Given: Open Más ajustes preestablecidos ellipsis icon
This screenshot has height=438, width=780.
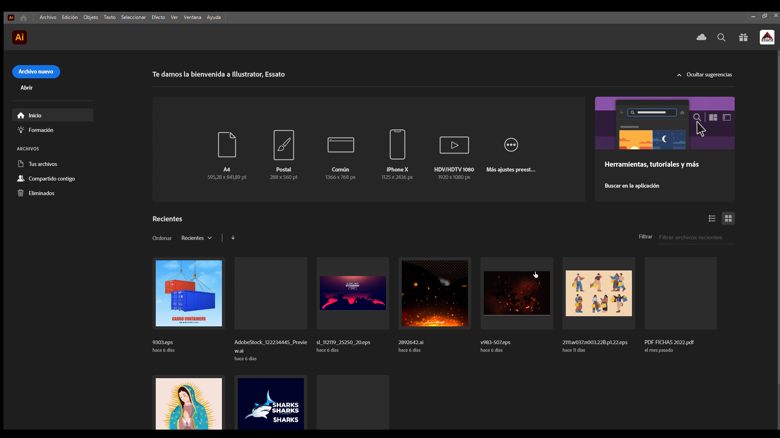Looking at the screenshot, I should pos(511,145).
